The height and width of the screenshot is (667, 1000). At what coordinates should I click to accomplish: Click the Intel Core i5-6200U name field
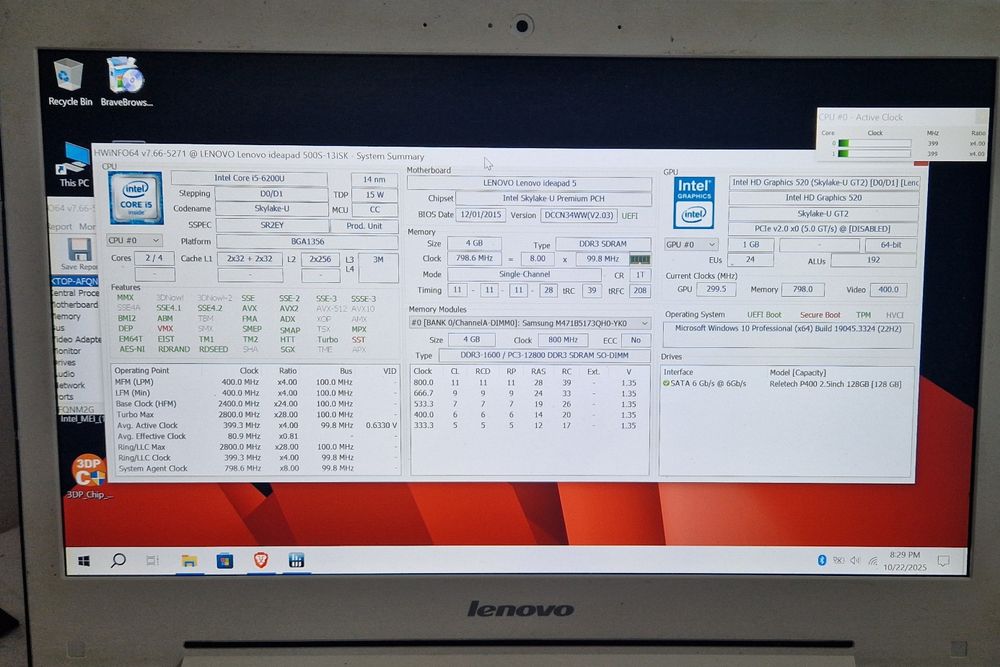tap(249, 178)
